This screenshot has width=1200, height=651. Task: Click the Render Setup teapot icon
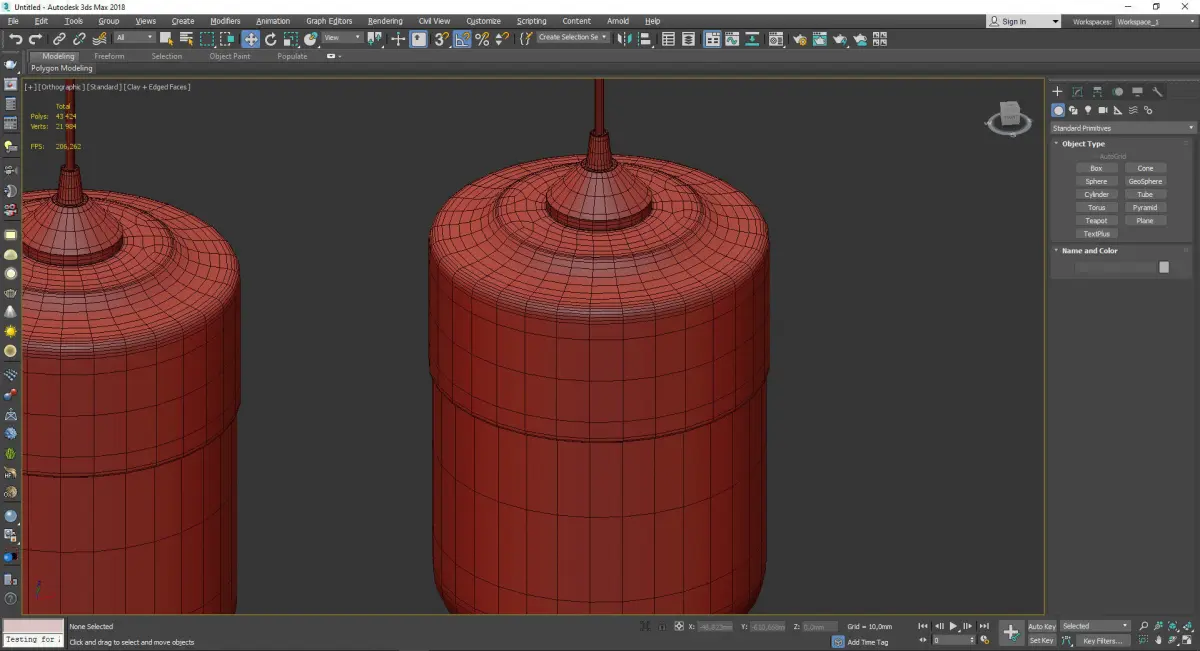800,39
